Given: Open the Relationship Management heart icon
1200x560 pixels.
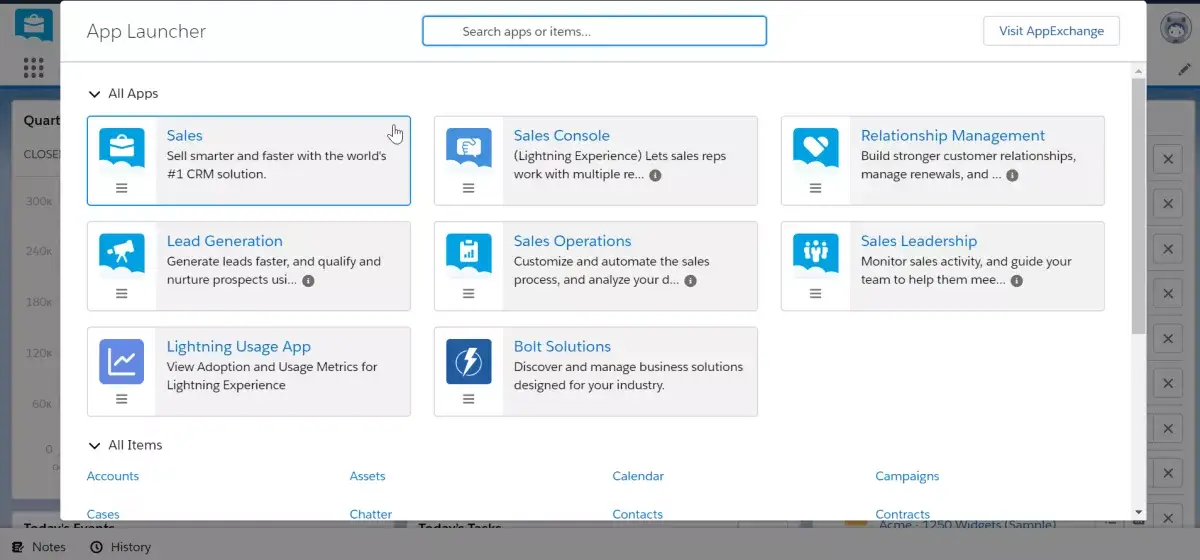Looking at the screenshot, I should (816, 148).
